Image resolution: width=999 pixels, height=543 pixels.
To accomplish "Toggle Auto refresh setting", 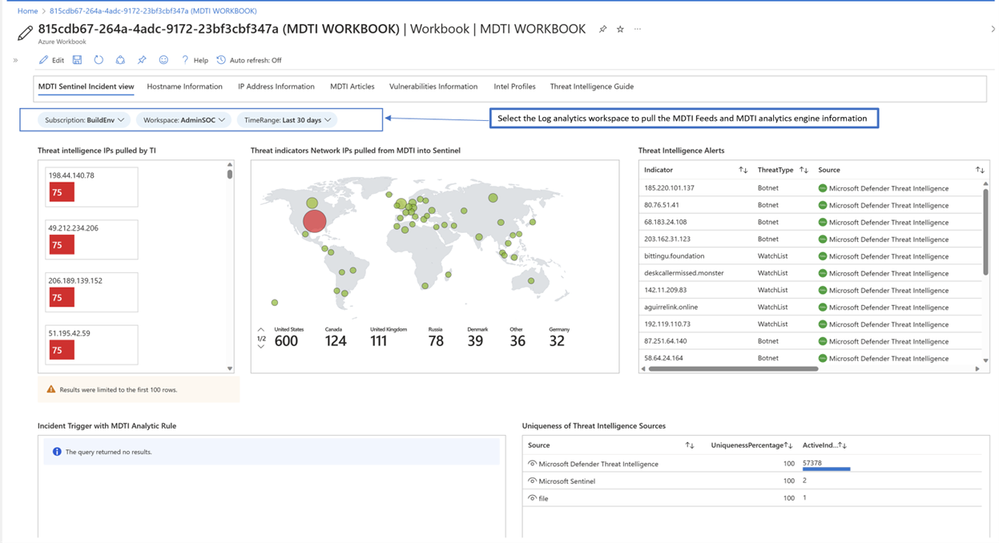I will click(249, 60).
